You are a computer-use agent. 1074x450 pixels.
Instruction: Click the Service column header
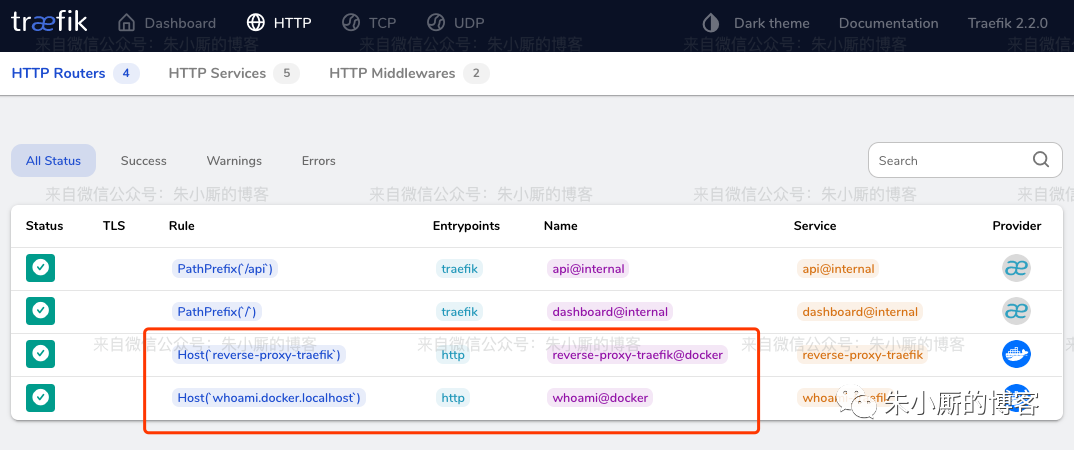pyautogui.click(x=814, y=225)
